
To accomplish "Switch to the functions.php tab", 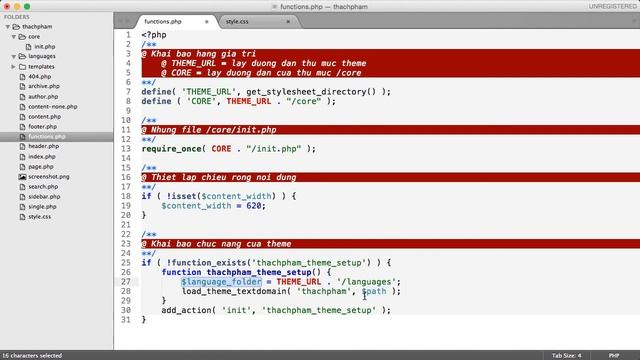I will pyautogui.click(x=163, y=22).
